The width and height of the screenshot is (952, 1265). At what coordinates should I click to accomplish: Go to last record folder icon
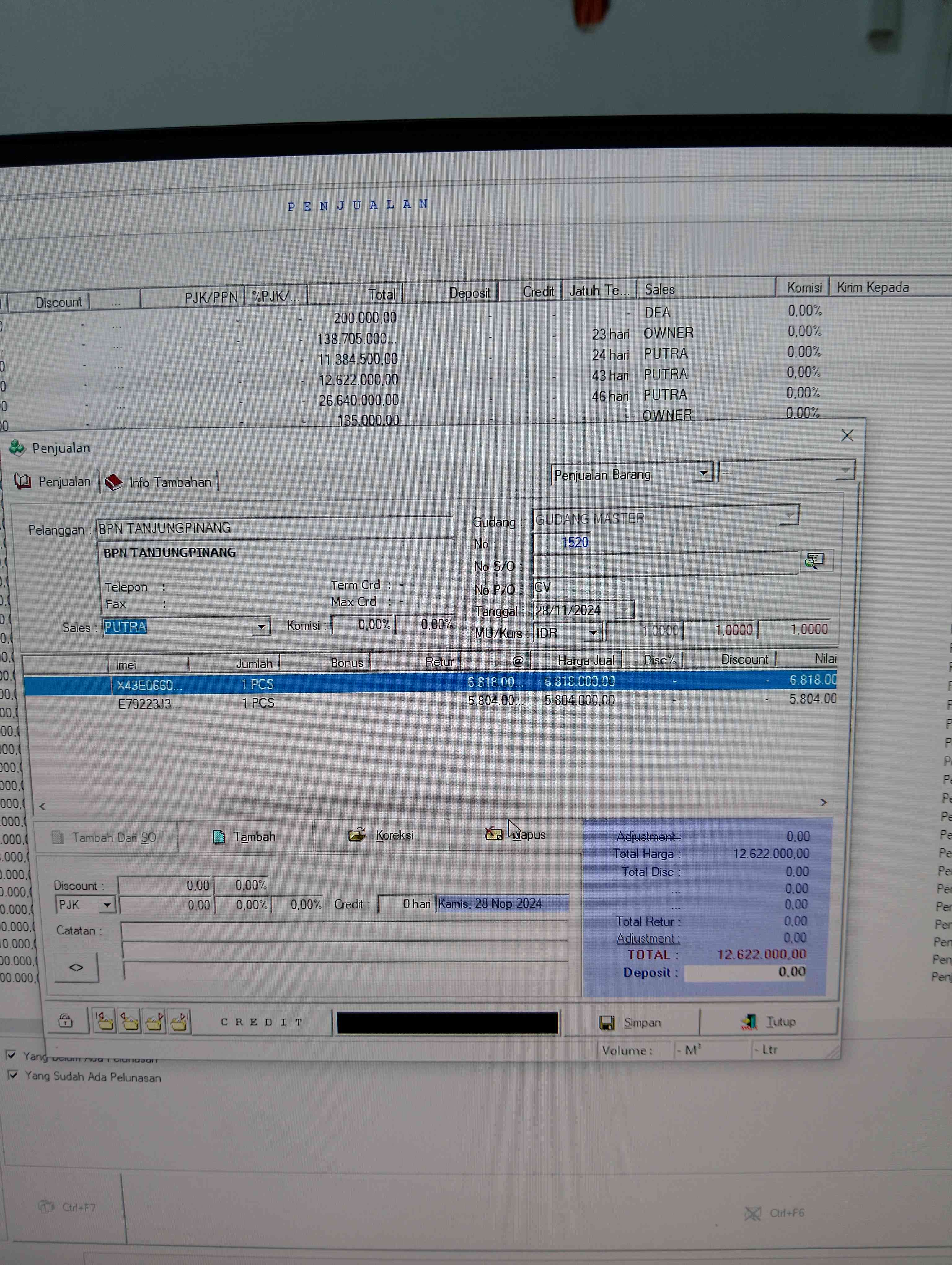pyautogui.click(x=179, y=1021)
